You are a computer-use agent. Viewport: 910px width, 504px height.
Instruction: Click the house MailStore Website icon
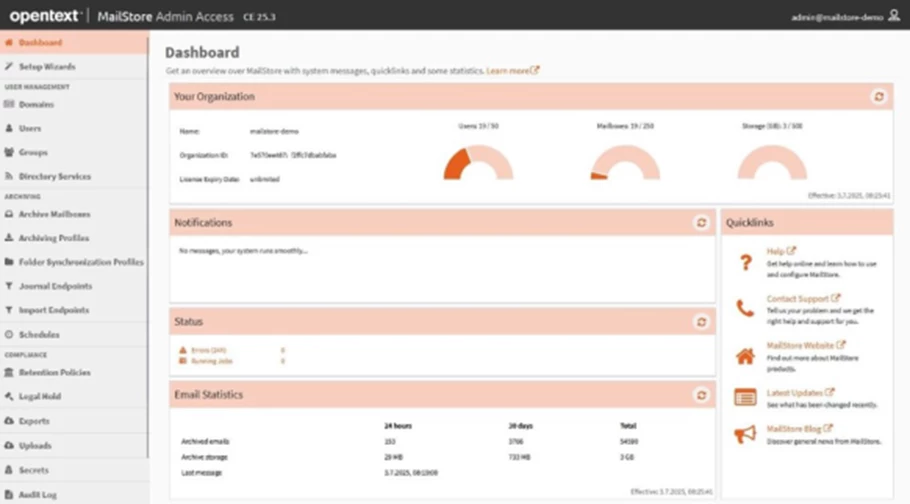745,356
